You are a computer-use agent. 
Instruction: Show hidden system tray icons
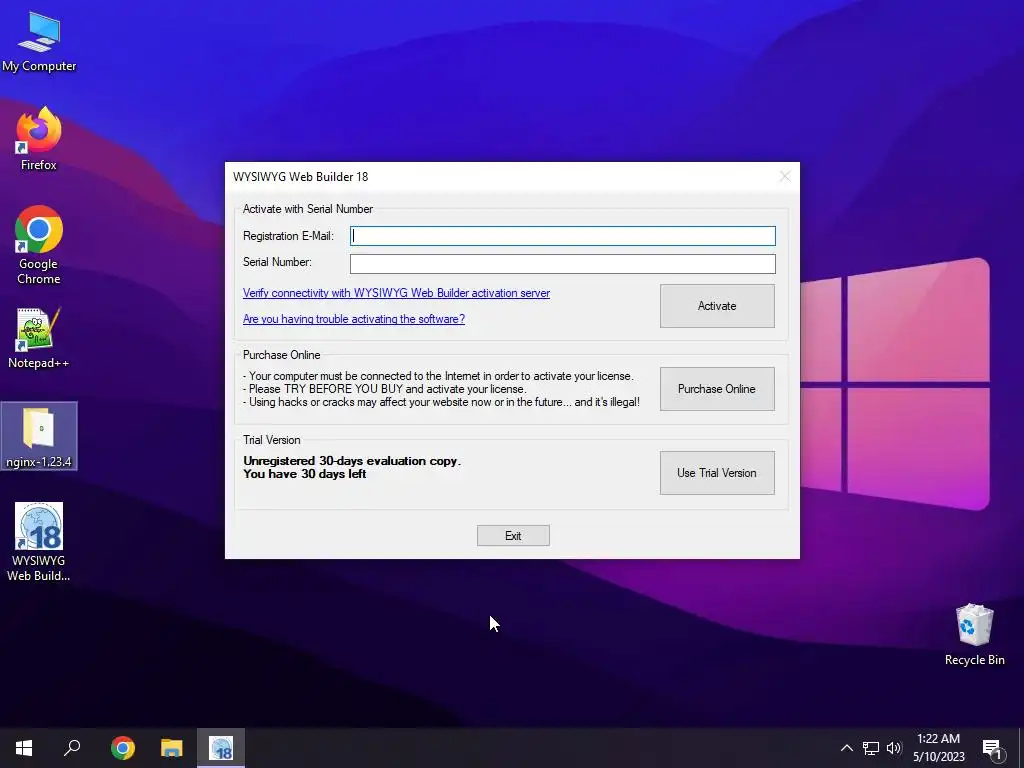click(x=846, y=748)
